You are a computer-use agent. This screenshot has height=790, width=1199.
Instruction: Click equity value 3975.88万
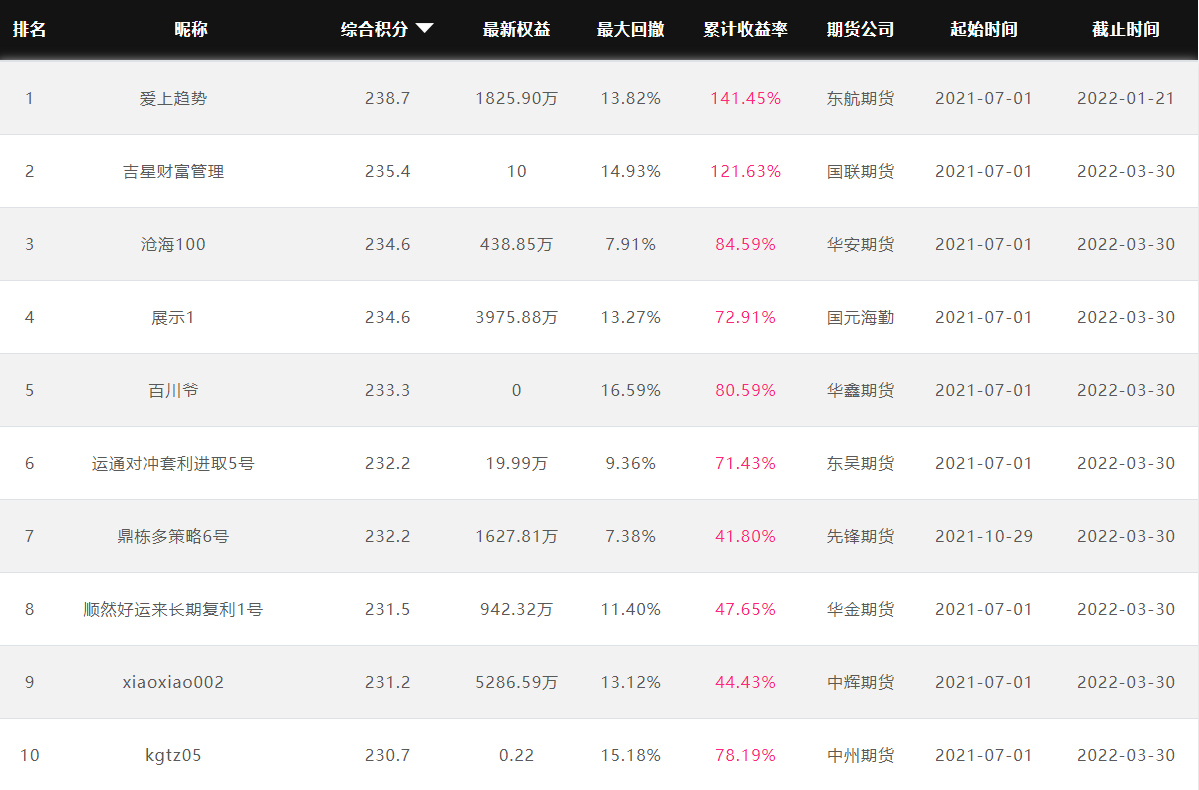pyautogui.click(x=516, y=317)
